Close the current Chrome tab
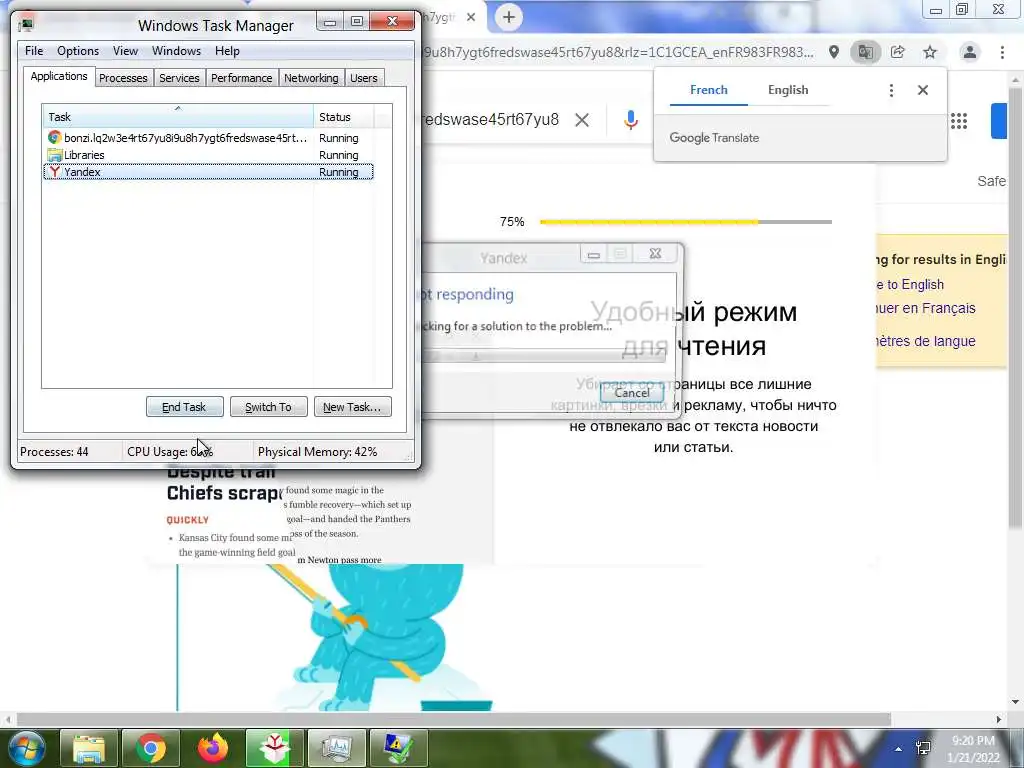1024x768 pixels. tap(471, 18)
